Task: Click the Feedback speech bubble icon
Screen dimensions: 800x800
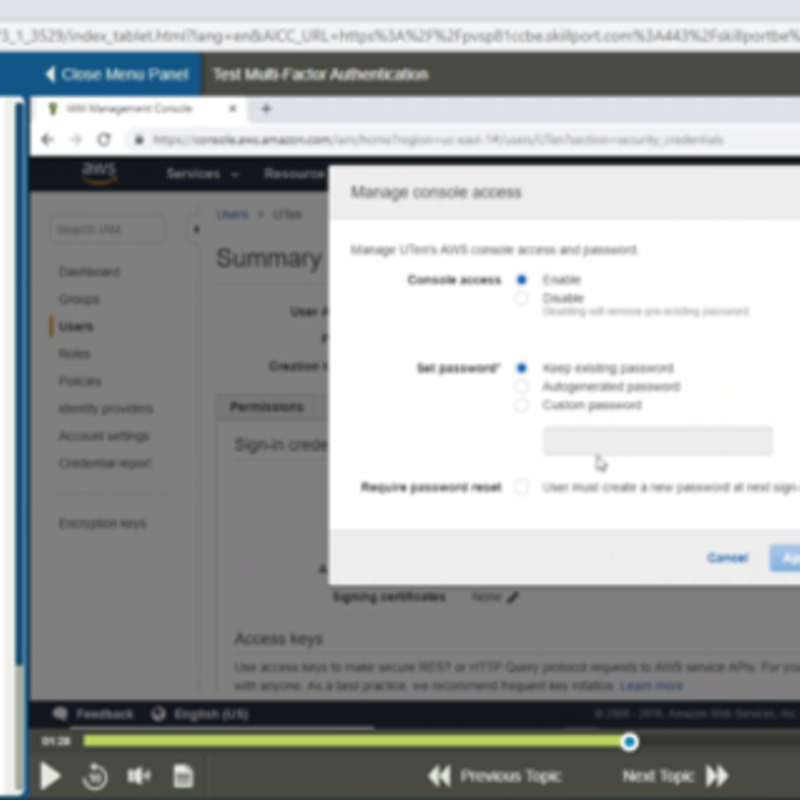Action: coord(60,714)
